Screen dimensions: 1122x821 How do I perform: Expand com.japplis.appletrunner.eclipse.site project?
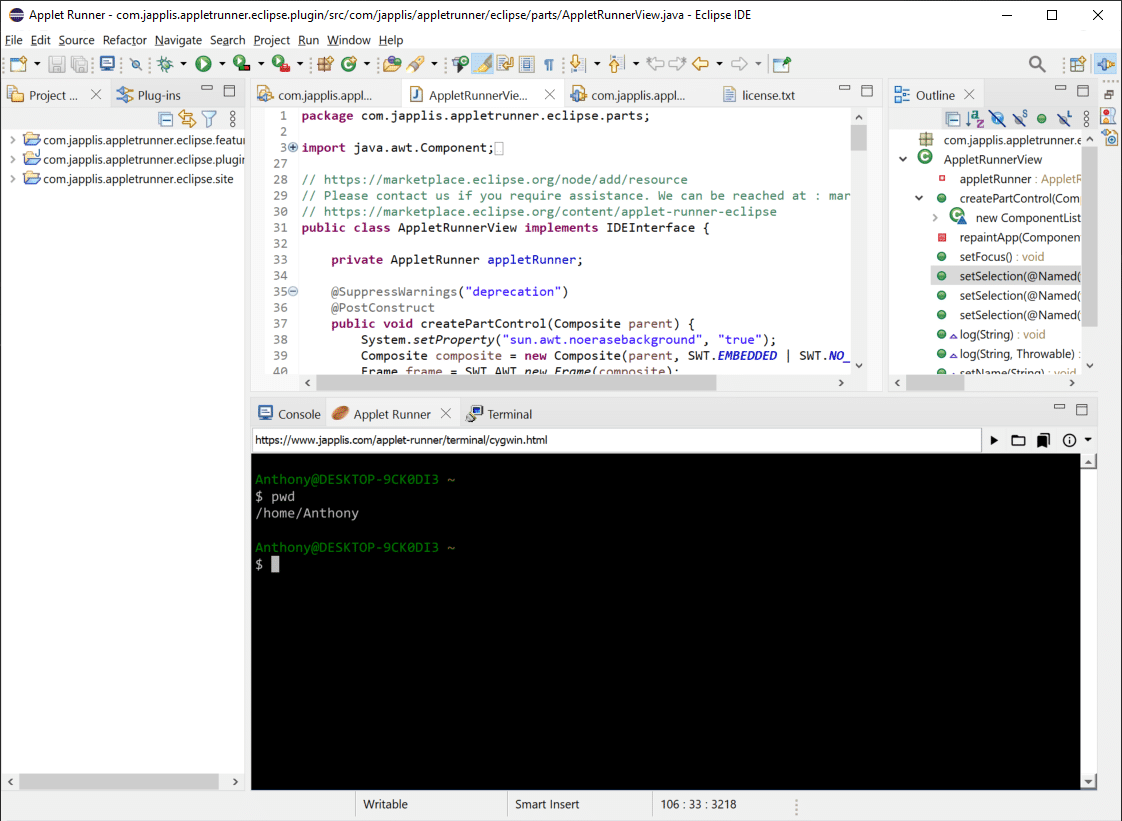click(12, 179)
